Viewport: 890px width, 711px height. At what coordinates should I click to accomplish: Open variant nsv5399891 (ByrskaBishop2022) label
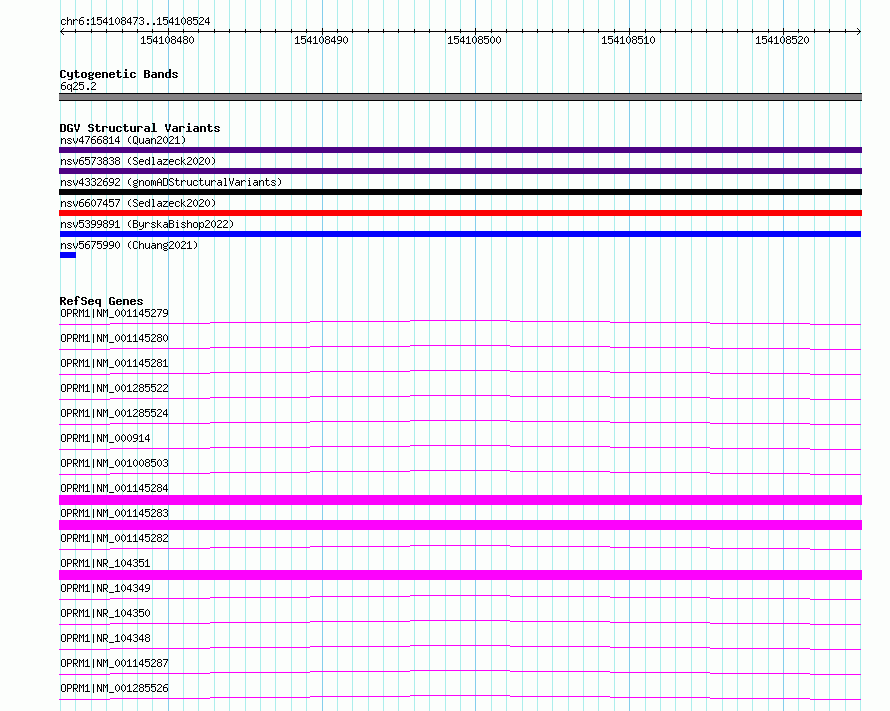coord(147,224)
